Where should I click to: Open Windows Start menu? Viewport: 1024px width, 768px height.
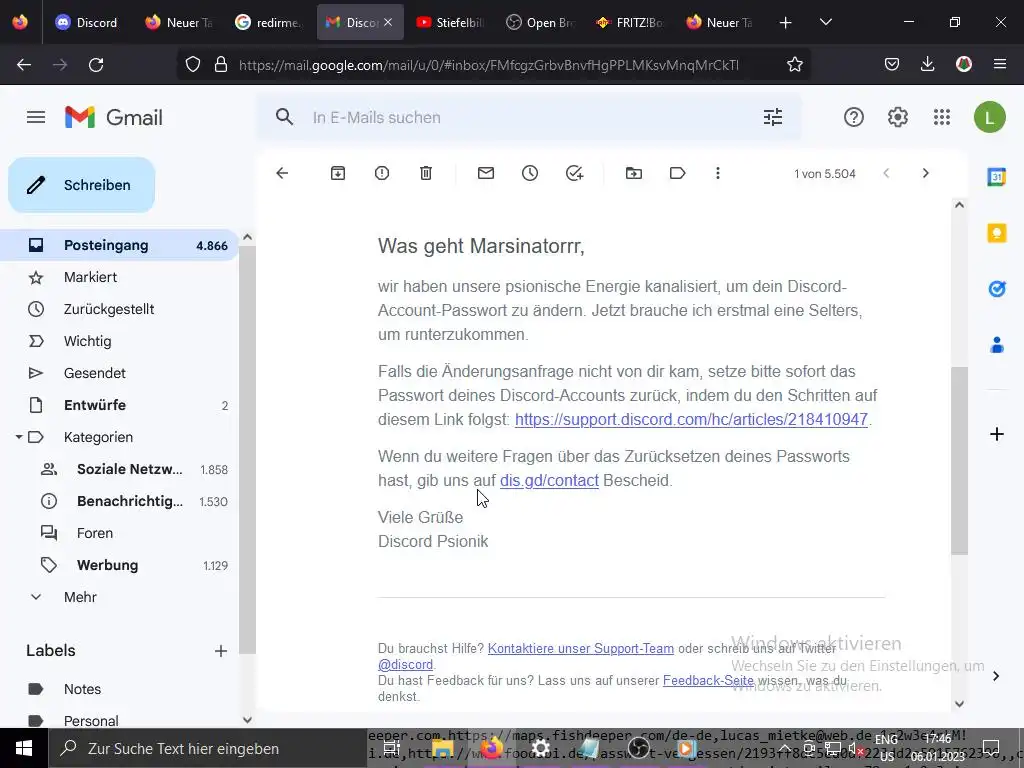coord(24,748)
